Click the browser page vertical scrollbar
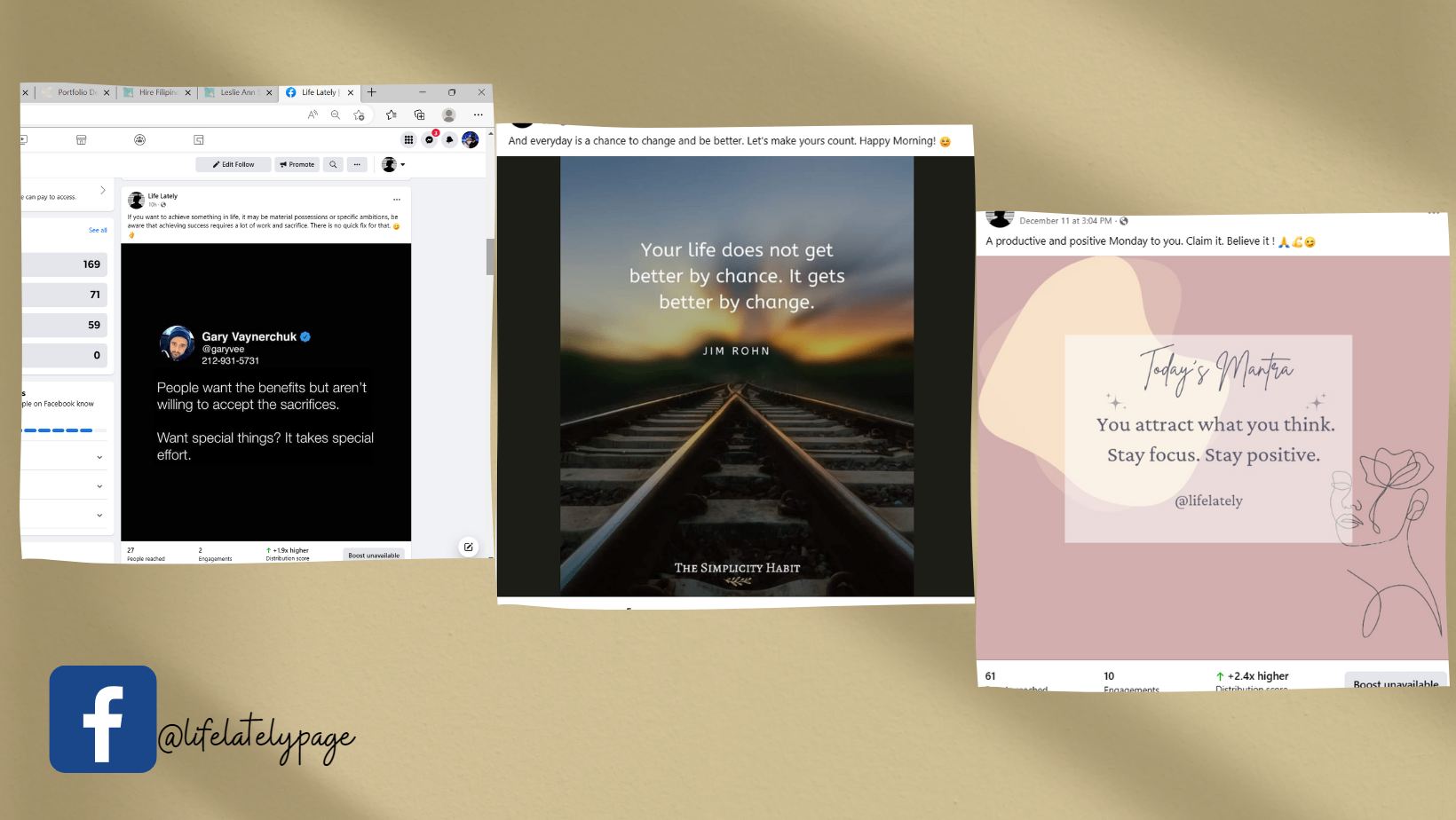The width and height of the screenshot is (1456, 820). (490, 257)
